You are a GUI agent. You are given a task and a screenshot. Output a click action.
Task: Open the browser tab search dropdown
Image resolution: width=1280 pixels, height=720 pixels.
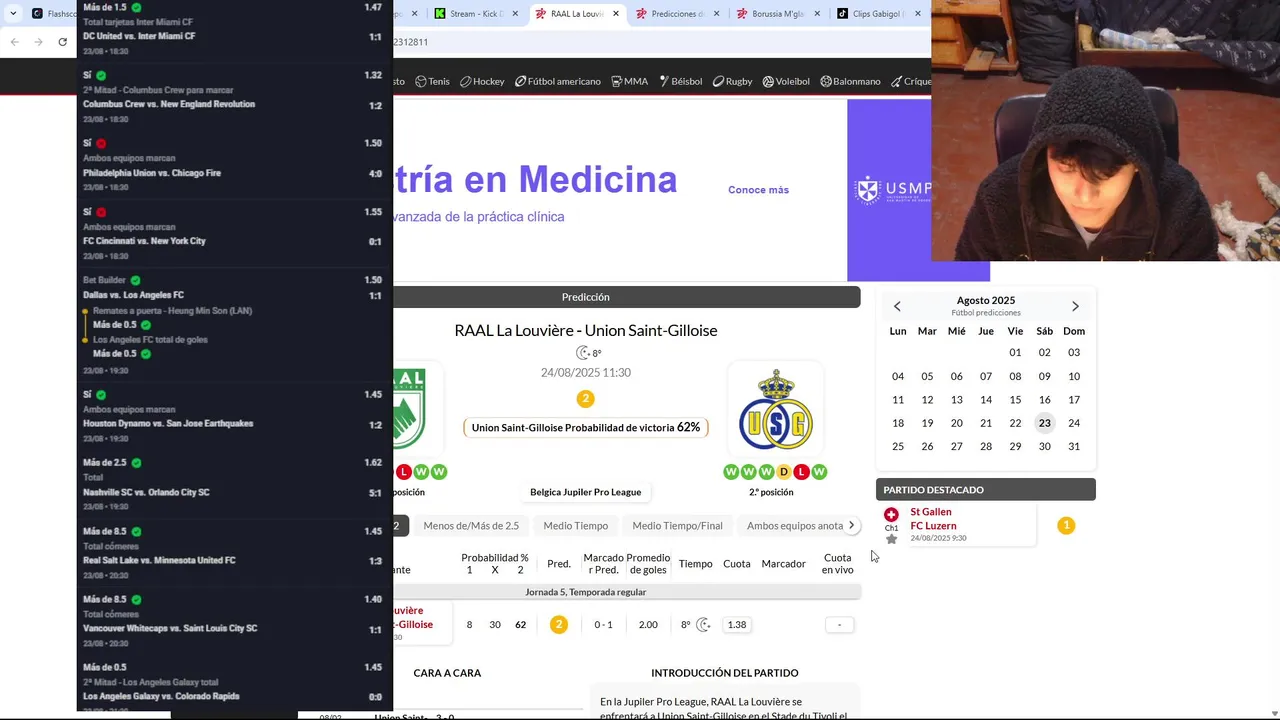pos(13,14)
